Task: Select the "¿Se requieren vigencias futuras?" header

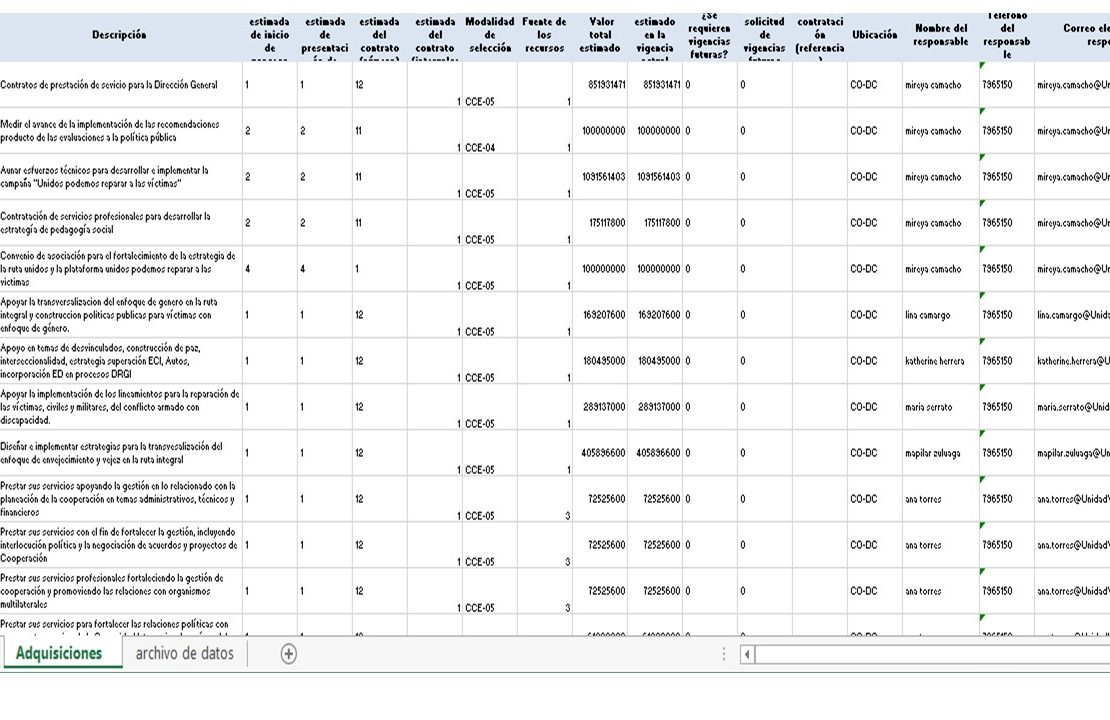Action: (709, 35)
